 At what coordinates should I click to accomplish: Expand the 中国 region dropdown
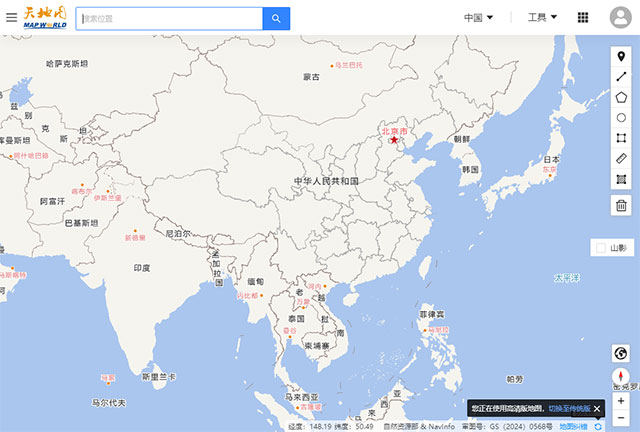[x=479, y=18]
